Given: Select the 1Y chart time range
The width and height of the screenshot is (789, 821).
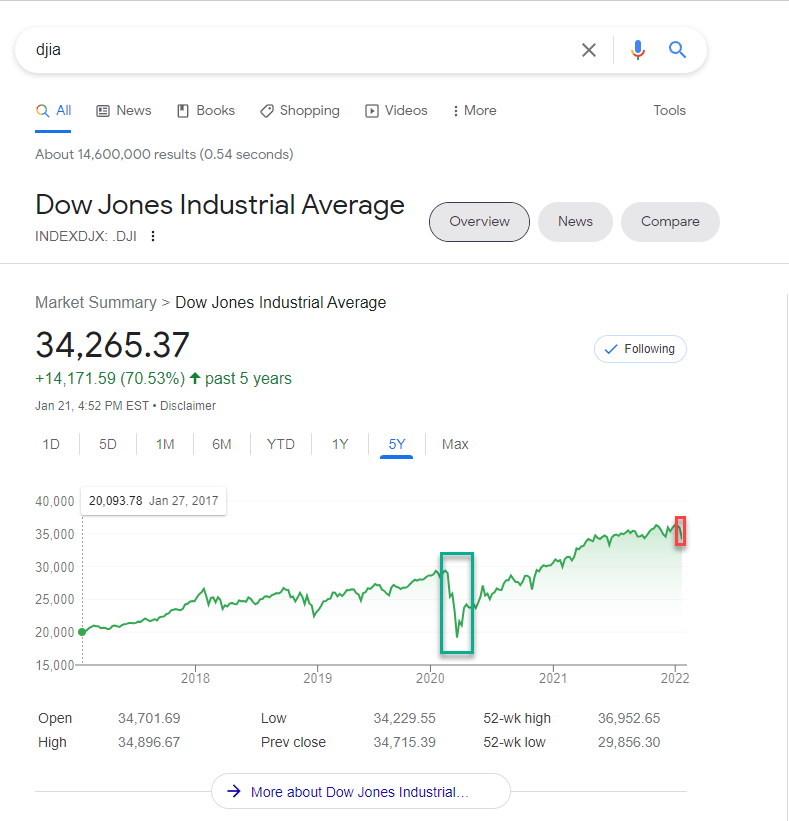Looking at the screenshot, I should (x=340, y=444).
